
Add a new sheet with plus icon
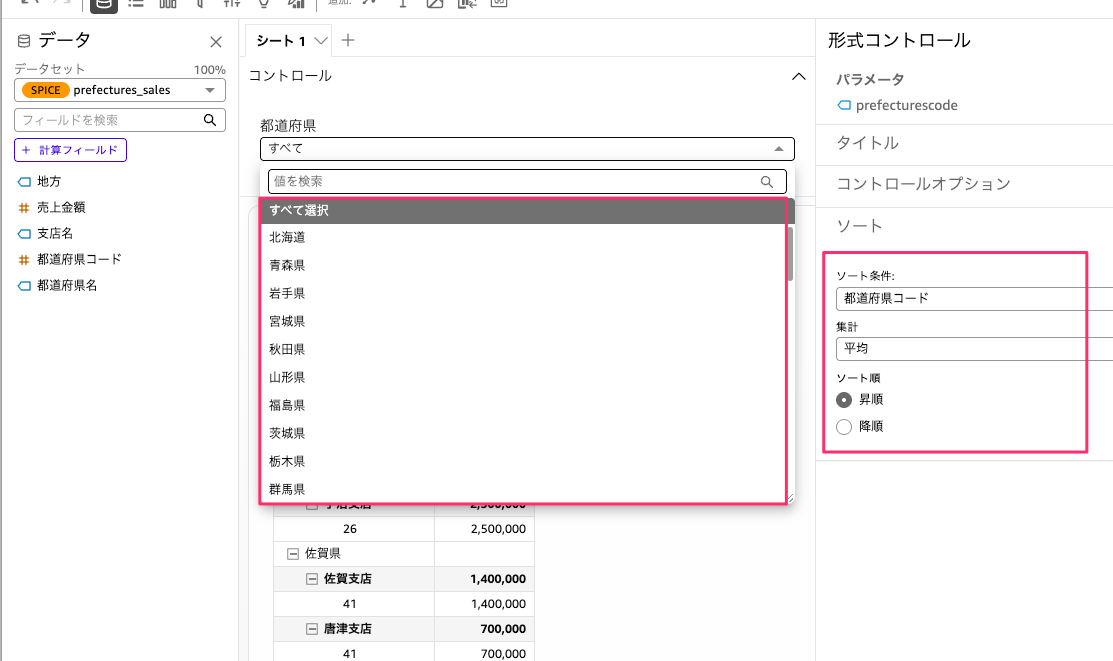(x=348, y=40)
